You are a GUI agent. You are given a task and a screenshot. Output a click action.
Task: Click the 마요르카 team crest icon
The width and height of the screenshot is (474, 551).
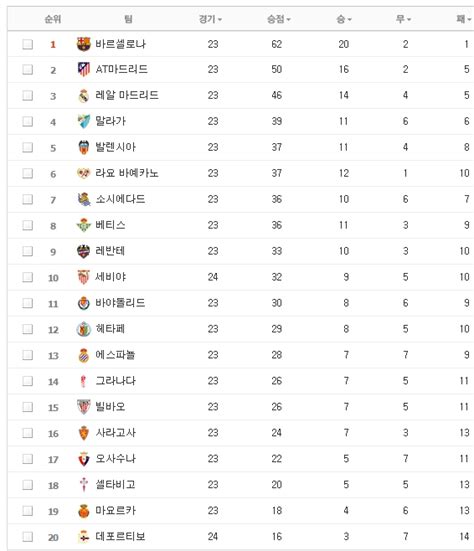[x=84, y=511]
